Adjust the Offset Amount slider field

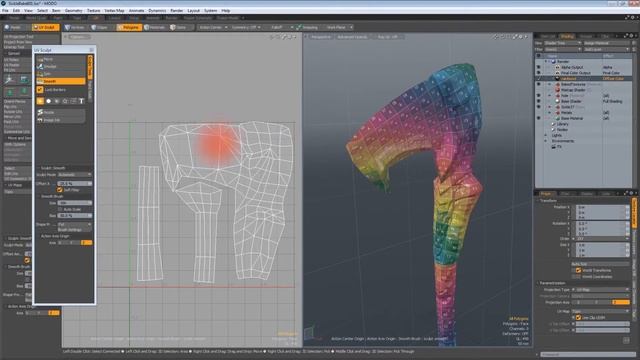tap(75, 184)
